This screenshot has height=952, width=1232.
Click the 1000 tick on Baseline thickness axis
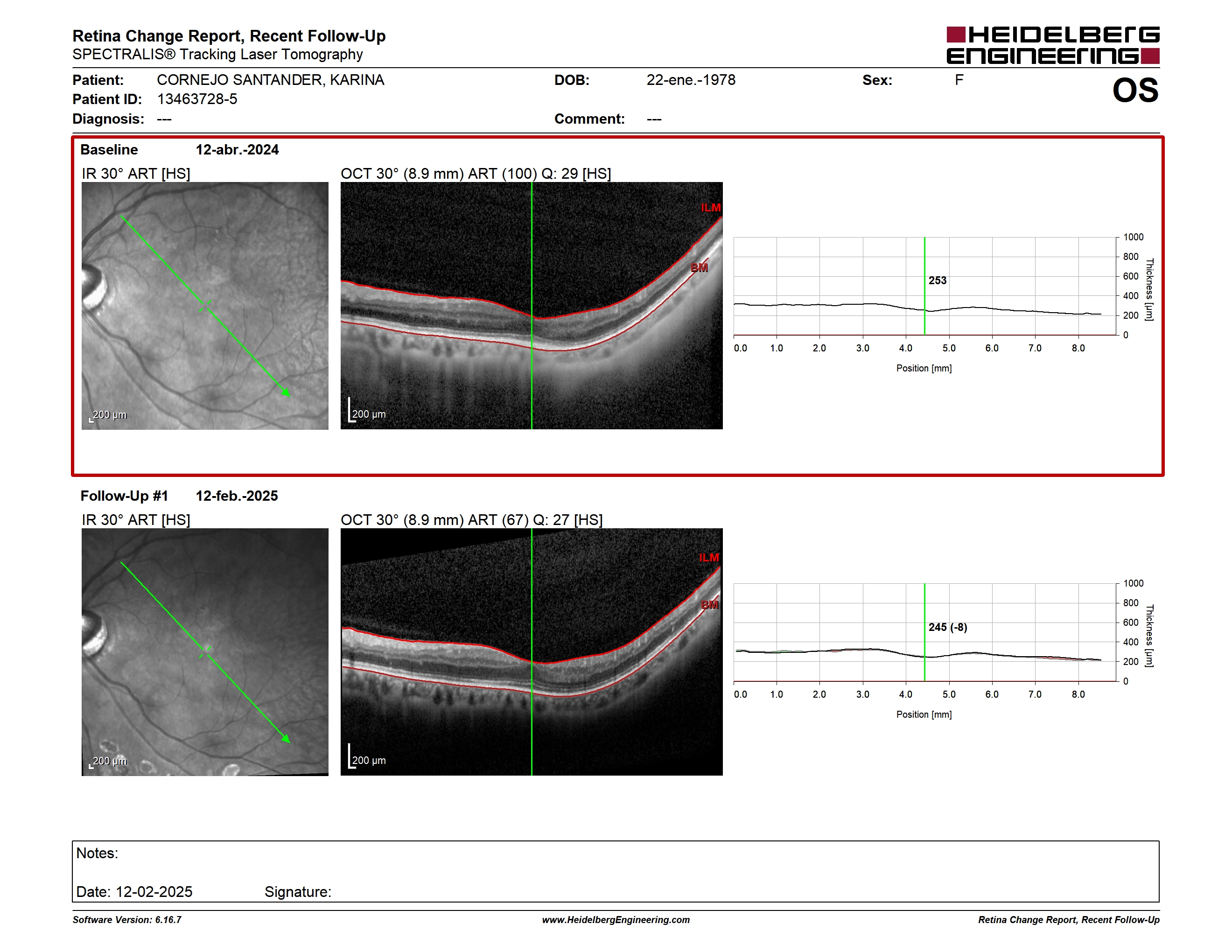click(1133, 237)
